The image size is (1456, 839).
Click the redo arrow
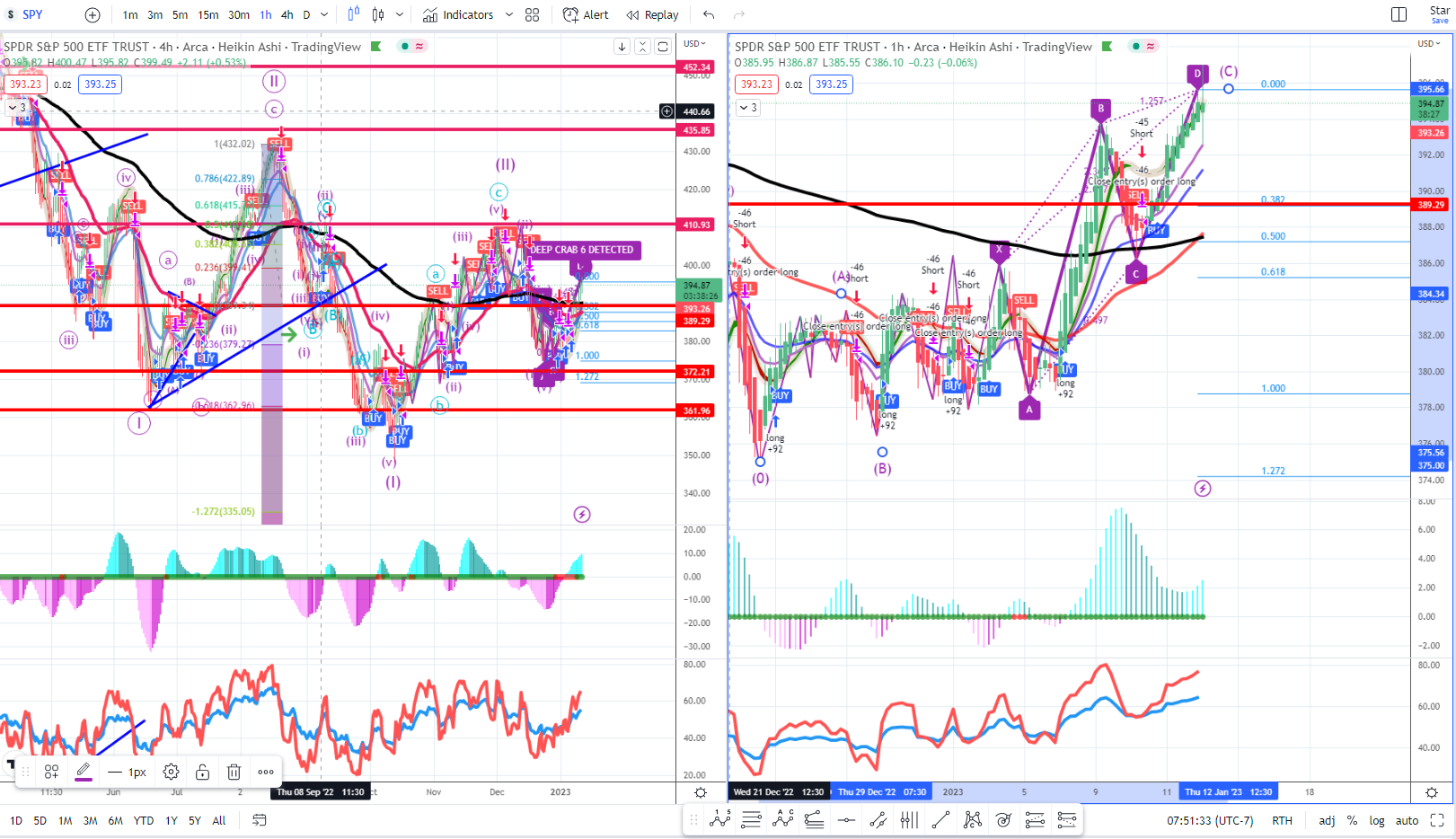[739, 15]
